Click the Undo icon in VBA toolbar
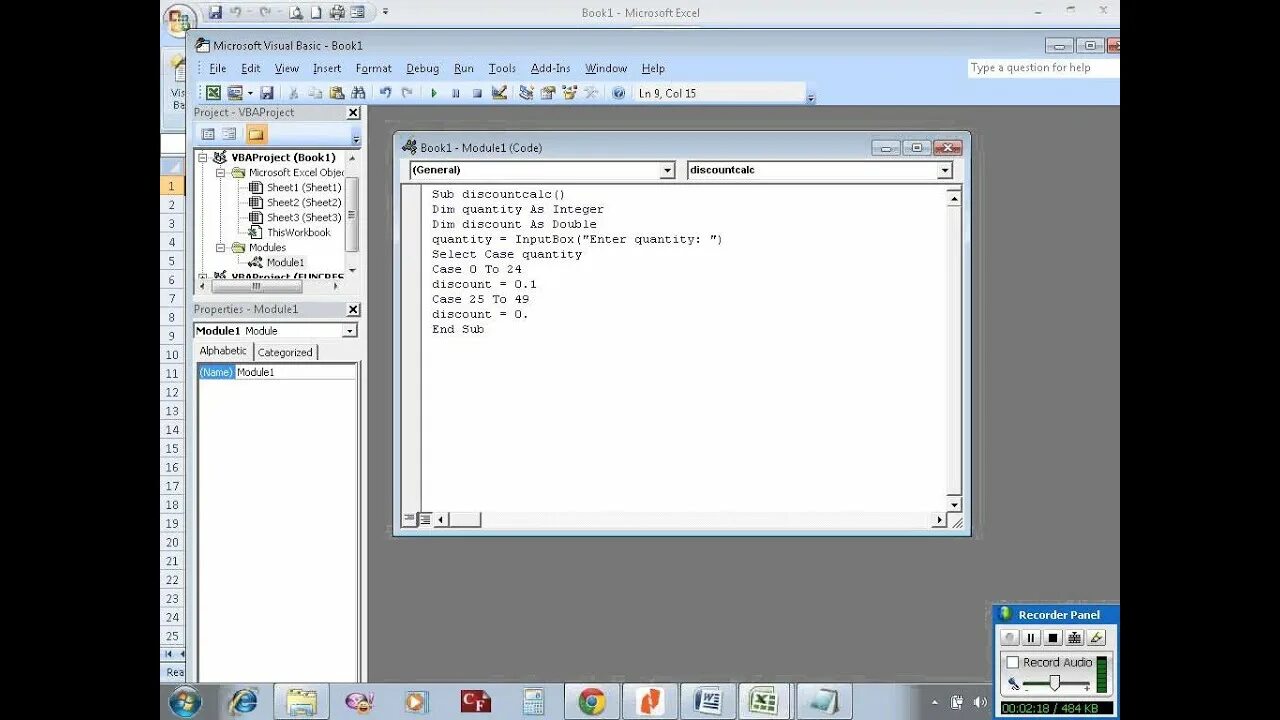Screen dimensions: 1280x720 (385, 93)
